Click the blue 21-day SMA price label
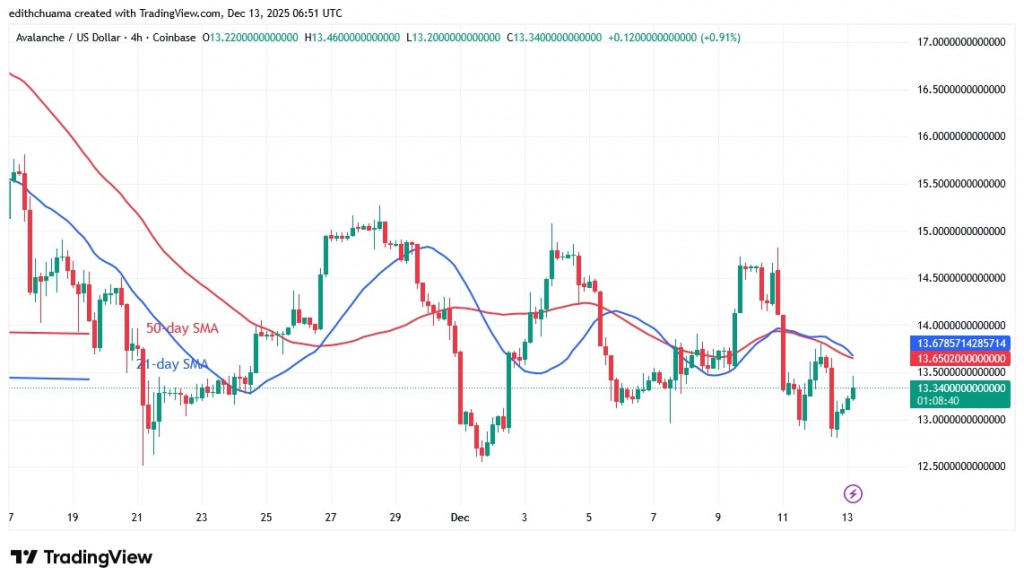Viewport: 1024px width, 584px height. coord(959,343)
